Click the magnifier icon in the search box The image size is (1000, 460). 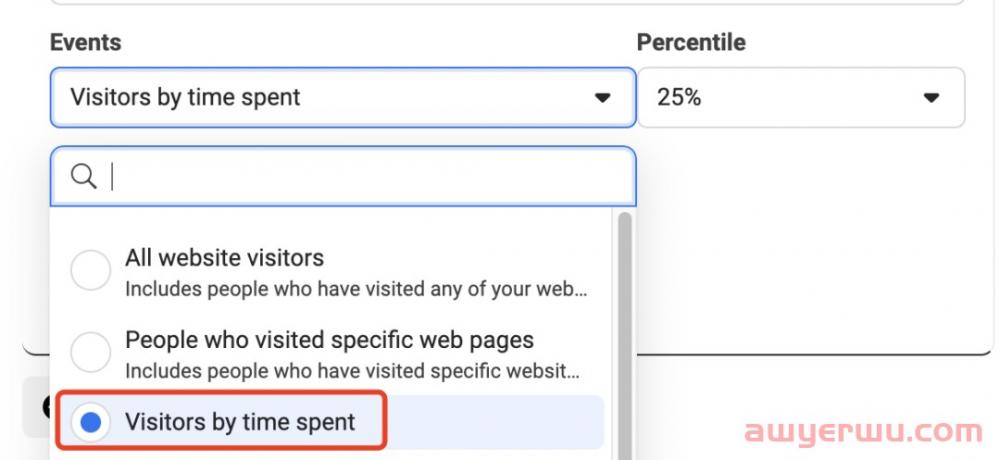pos(84,177)
